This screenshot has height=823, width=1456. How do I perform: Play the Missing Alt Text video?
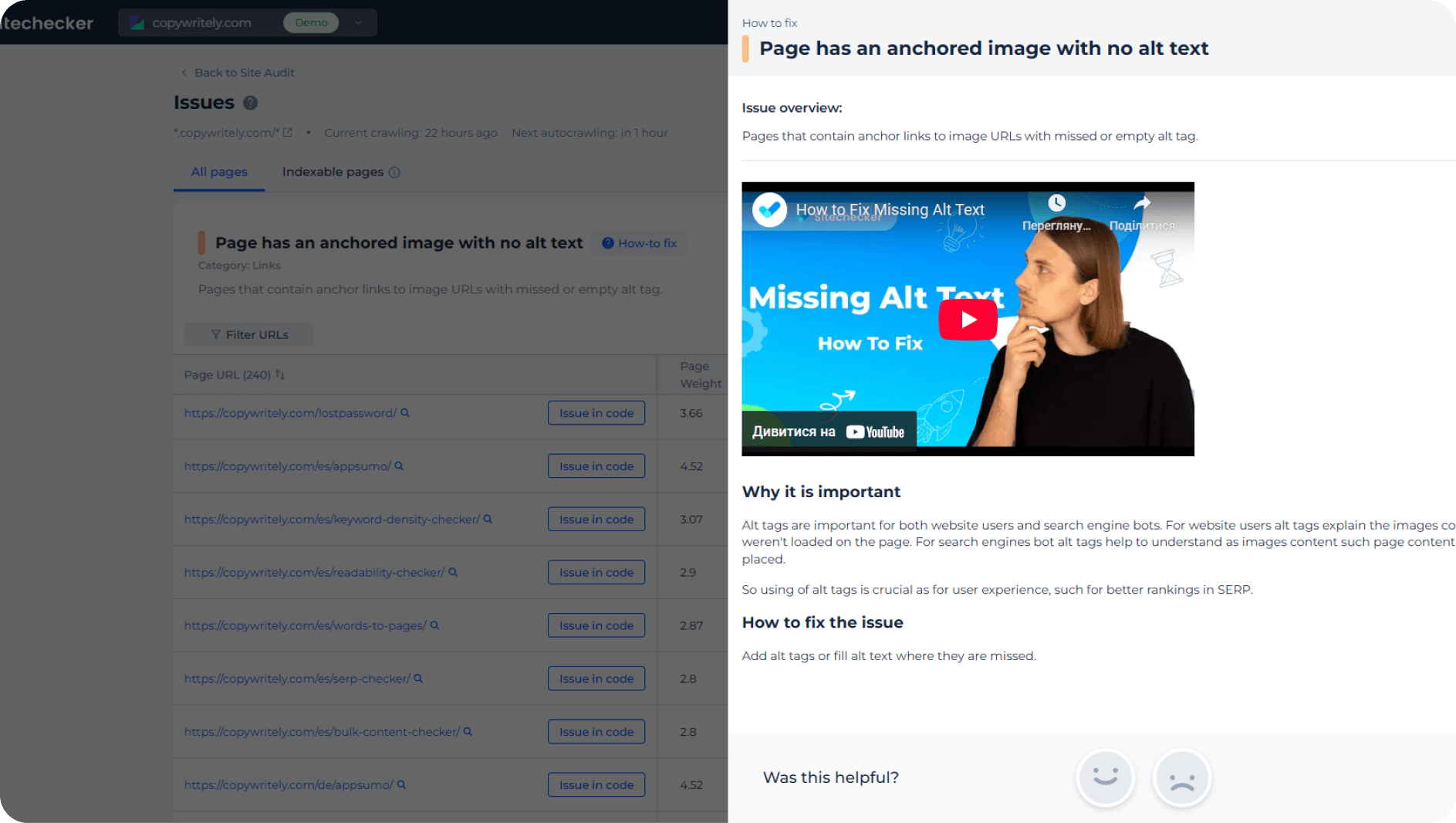pos(968,320)
